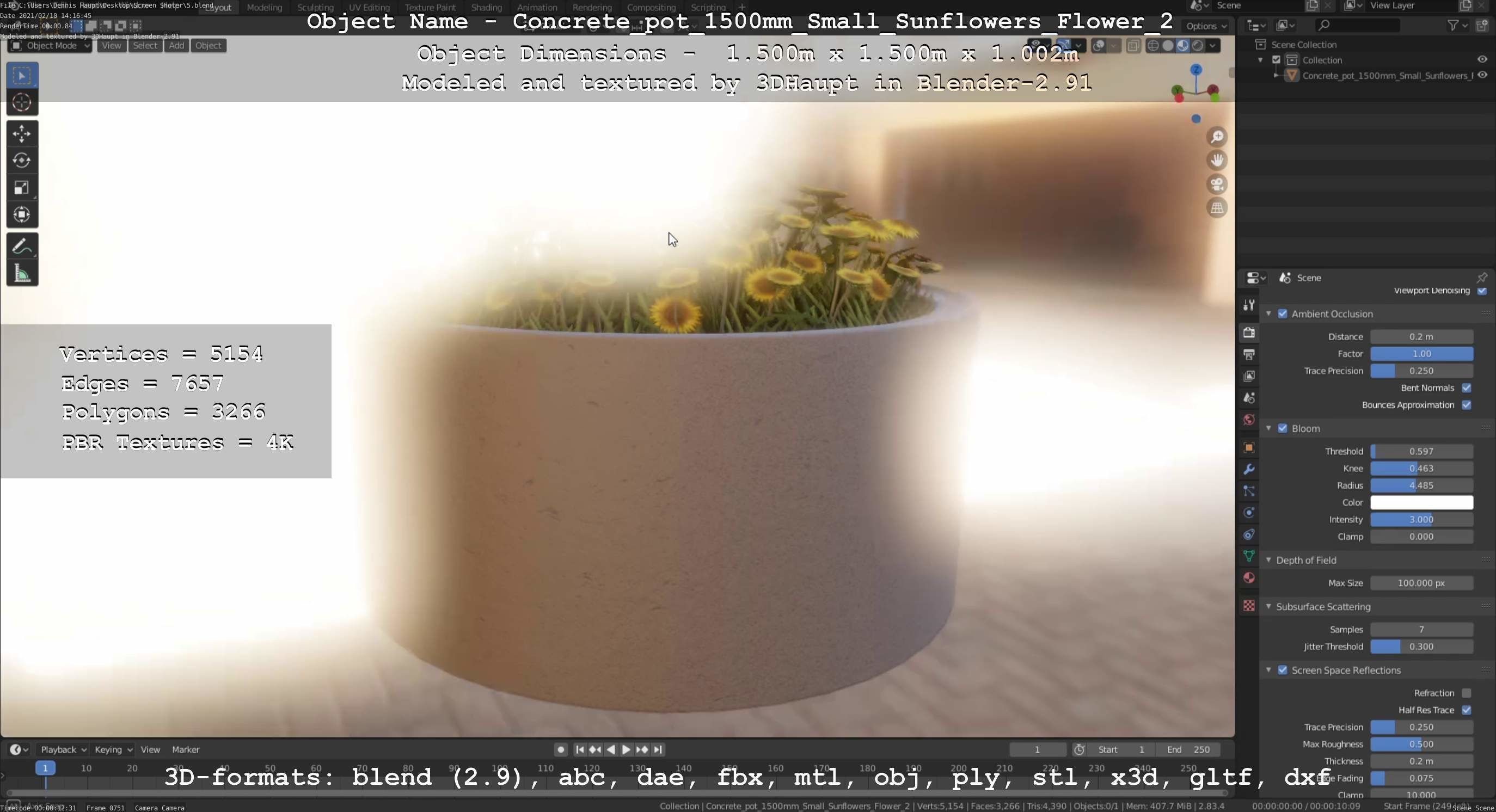Activate the Rotate tool
The width and height of the screenshot is (1496, 812).
click(22, 160)
